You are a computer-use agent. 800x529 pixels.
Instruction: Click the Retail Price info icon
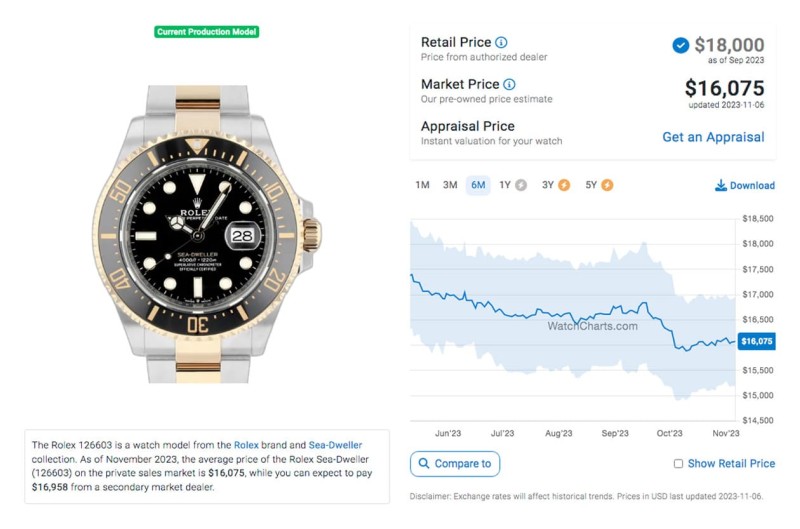[501, 42]
